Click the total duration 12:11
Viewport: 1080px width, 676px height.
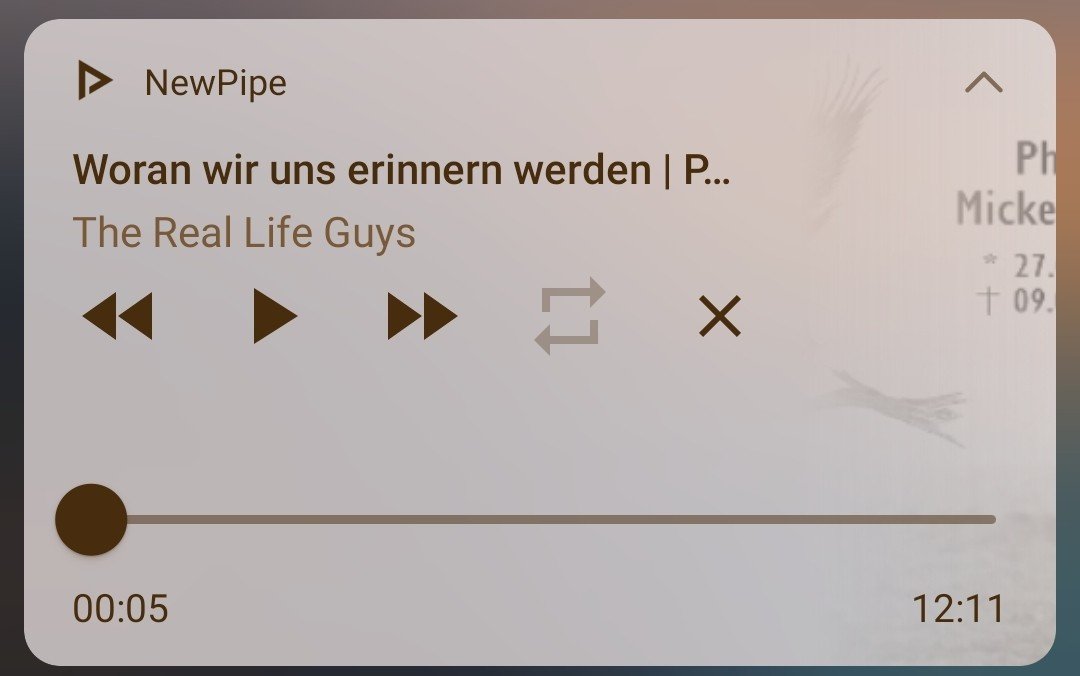(958, 608)
